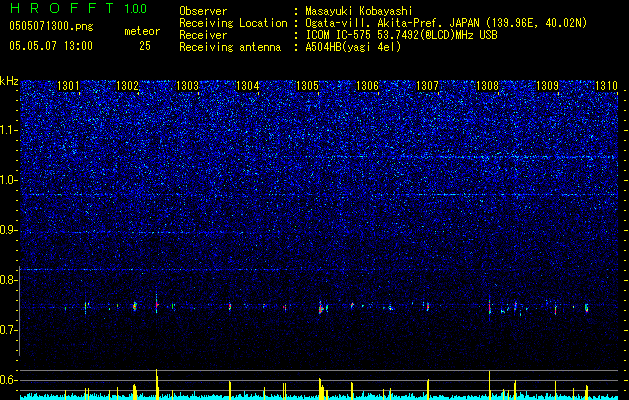The height and width of the screenshot is (400, 629).
Task: Click the 'Observer' field label
Action: (203, 11)
